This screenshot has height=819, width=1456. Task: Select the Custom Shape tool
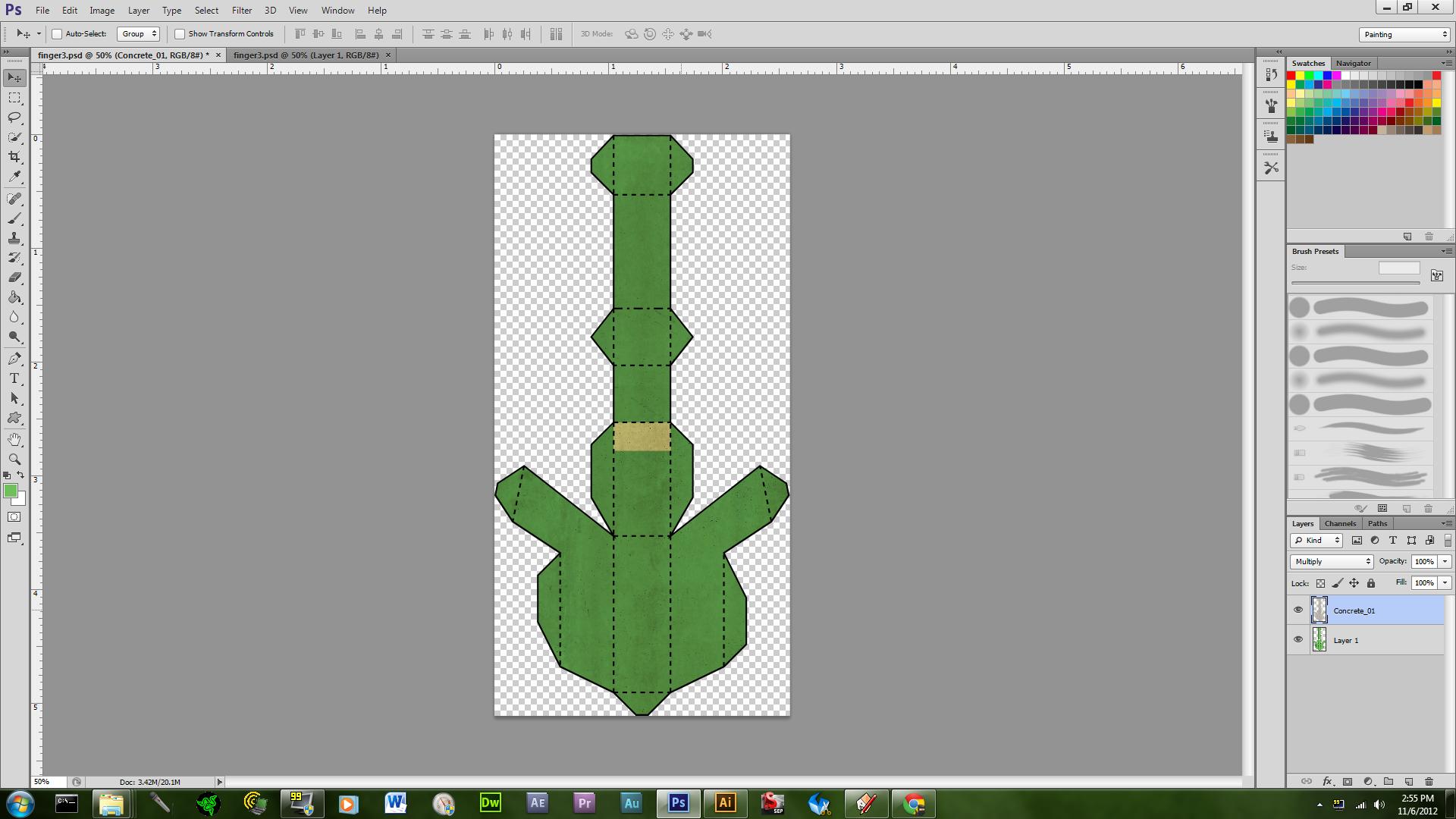[x=14, y=418]
